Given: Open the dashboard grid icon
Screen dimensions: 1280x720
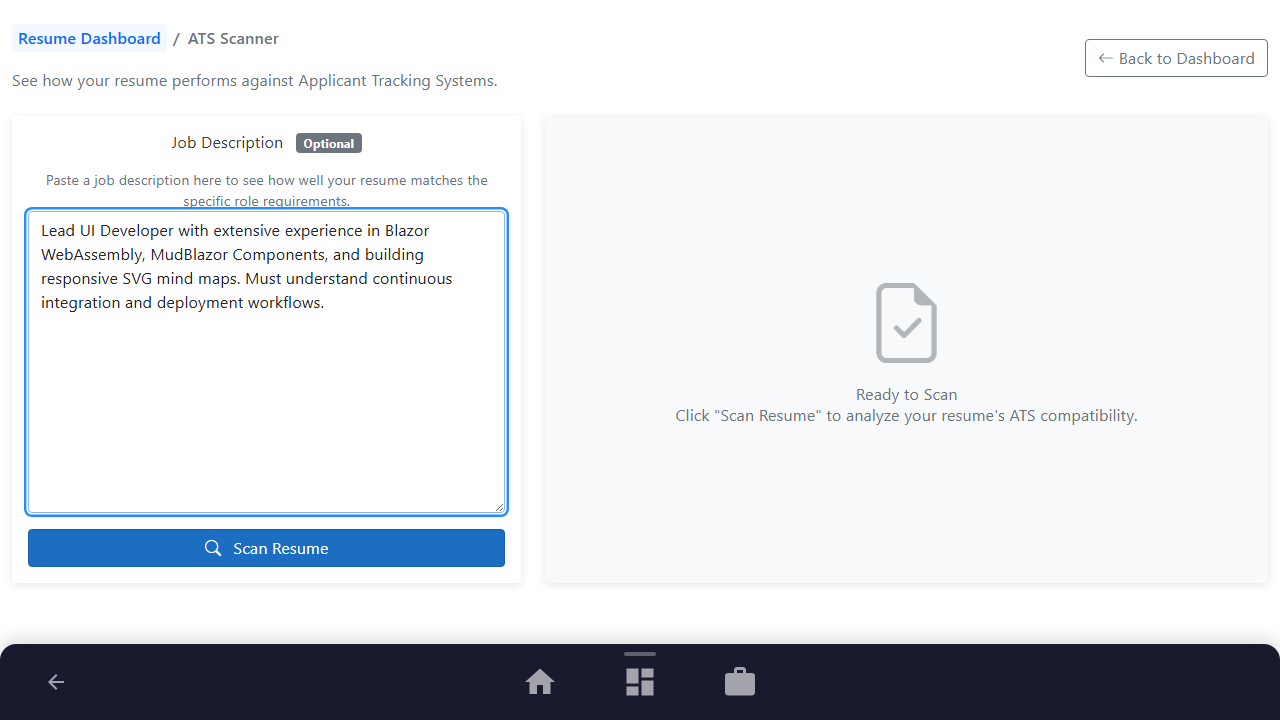Looking at the screenshot, I should (x=640, y=682).
